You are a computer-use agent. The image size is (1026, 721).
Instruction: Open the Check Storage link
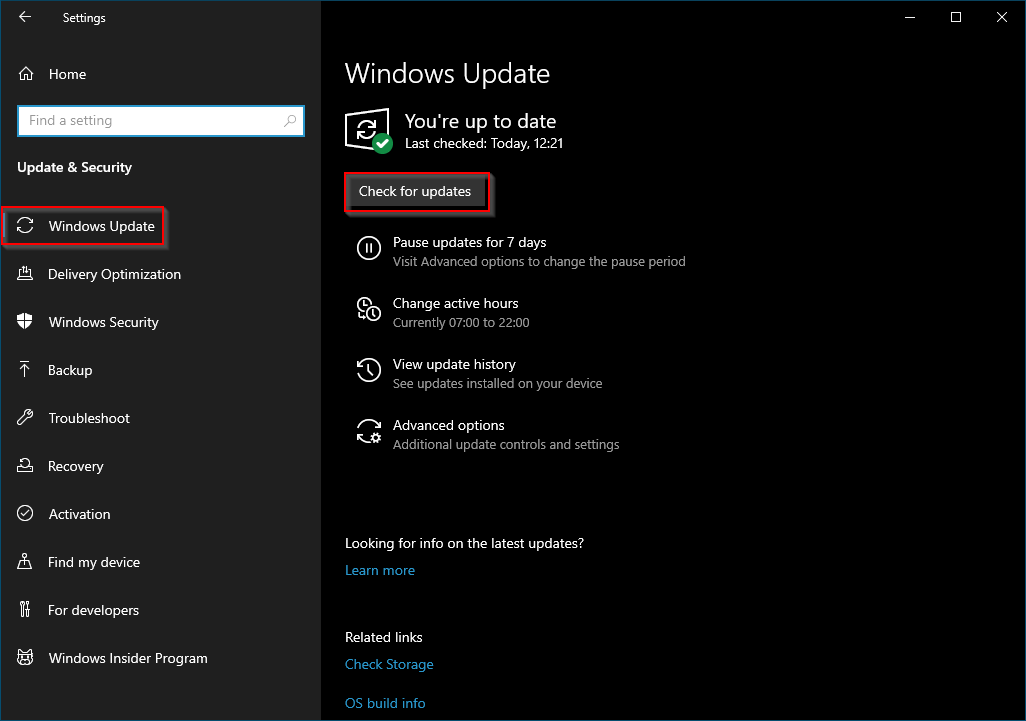(389, 663)
